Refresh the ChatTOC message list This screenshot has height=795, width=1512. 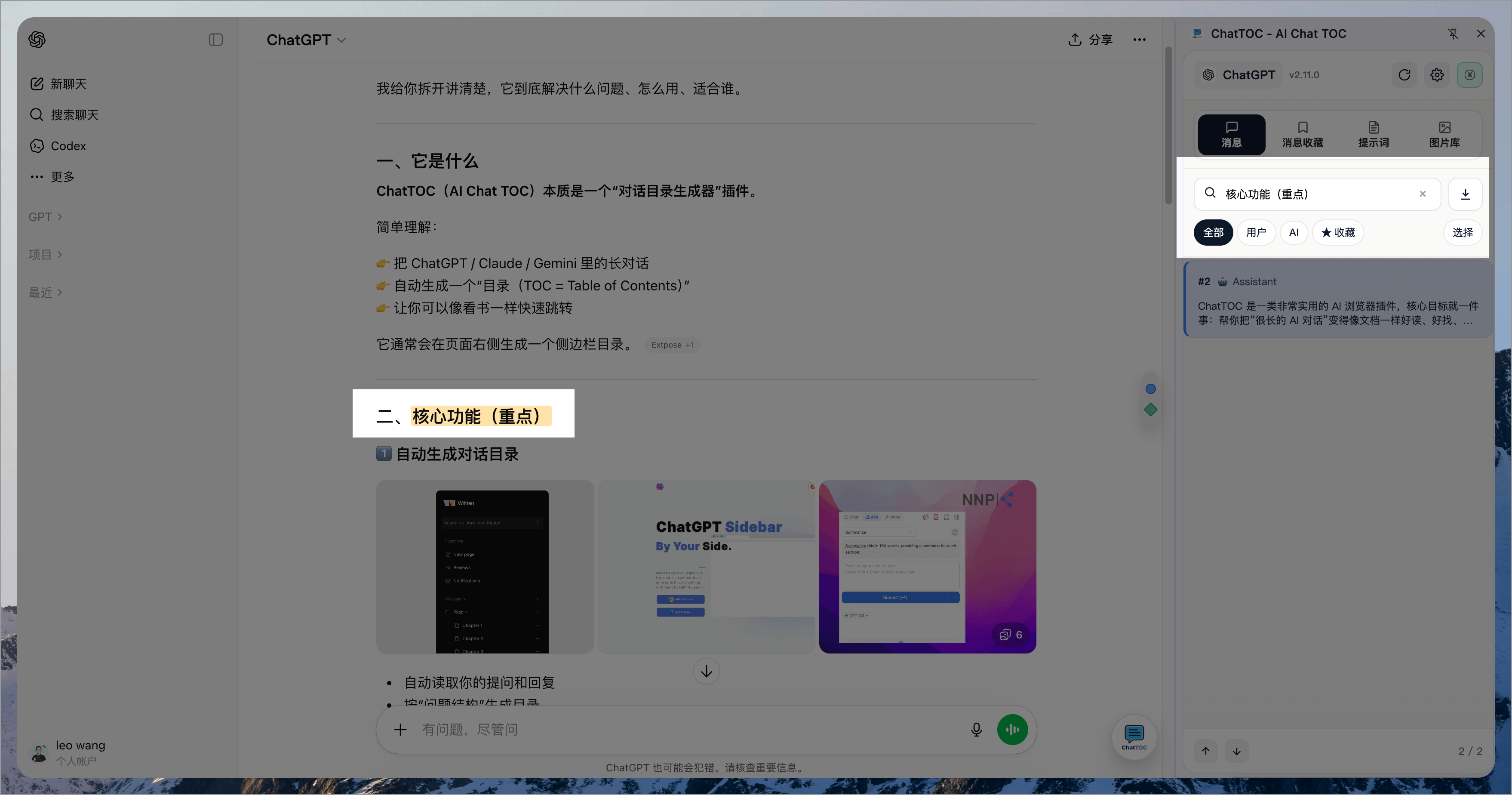click(x=1404, y=74)
